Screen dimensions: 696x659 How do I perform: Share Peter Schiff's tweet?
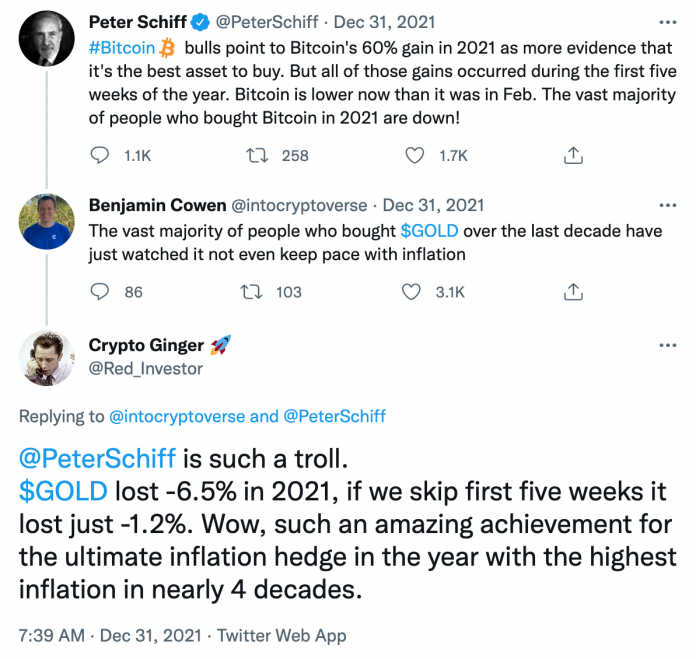[573, 155]
